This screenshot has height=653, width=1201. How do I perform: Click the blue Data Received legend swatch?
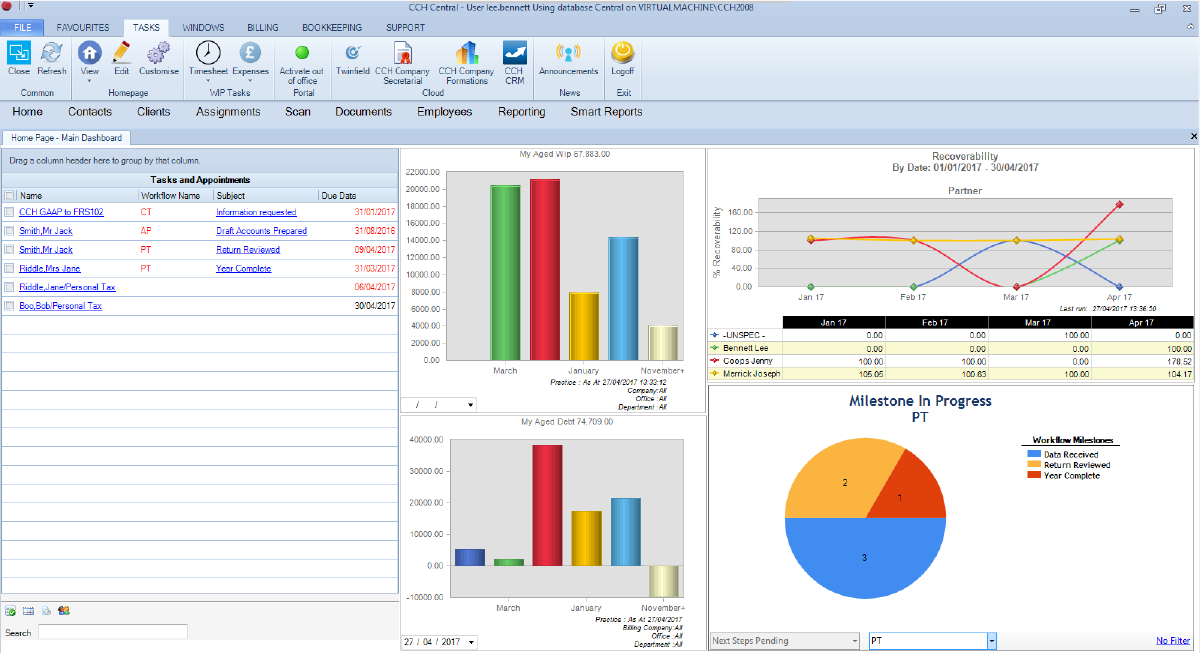point(1033,454)
